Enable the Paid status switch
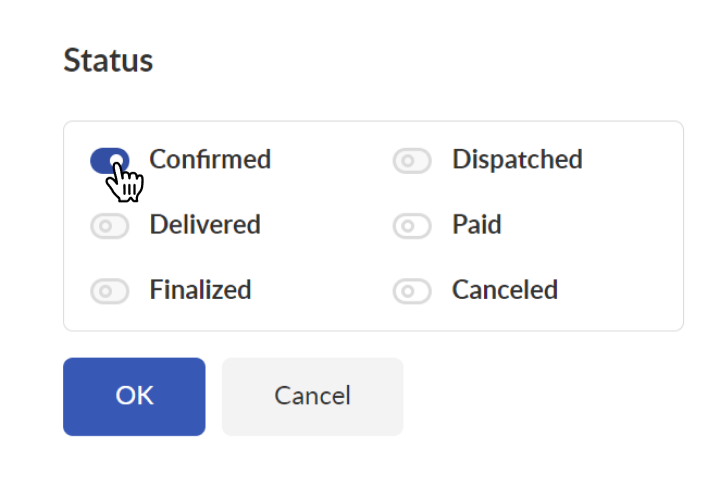Screen dimensions: 723x493 (x=412, y=226)
